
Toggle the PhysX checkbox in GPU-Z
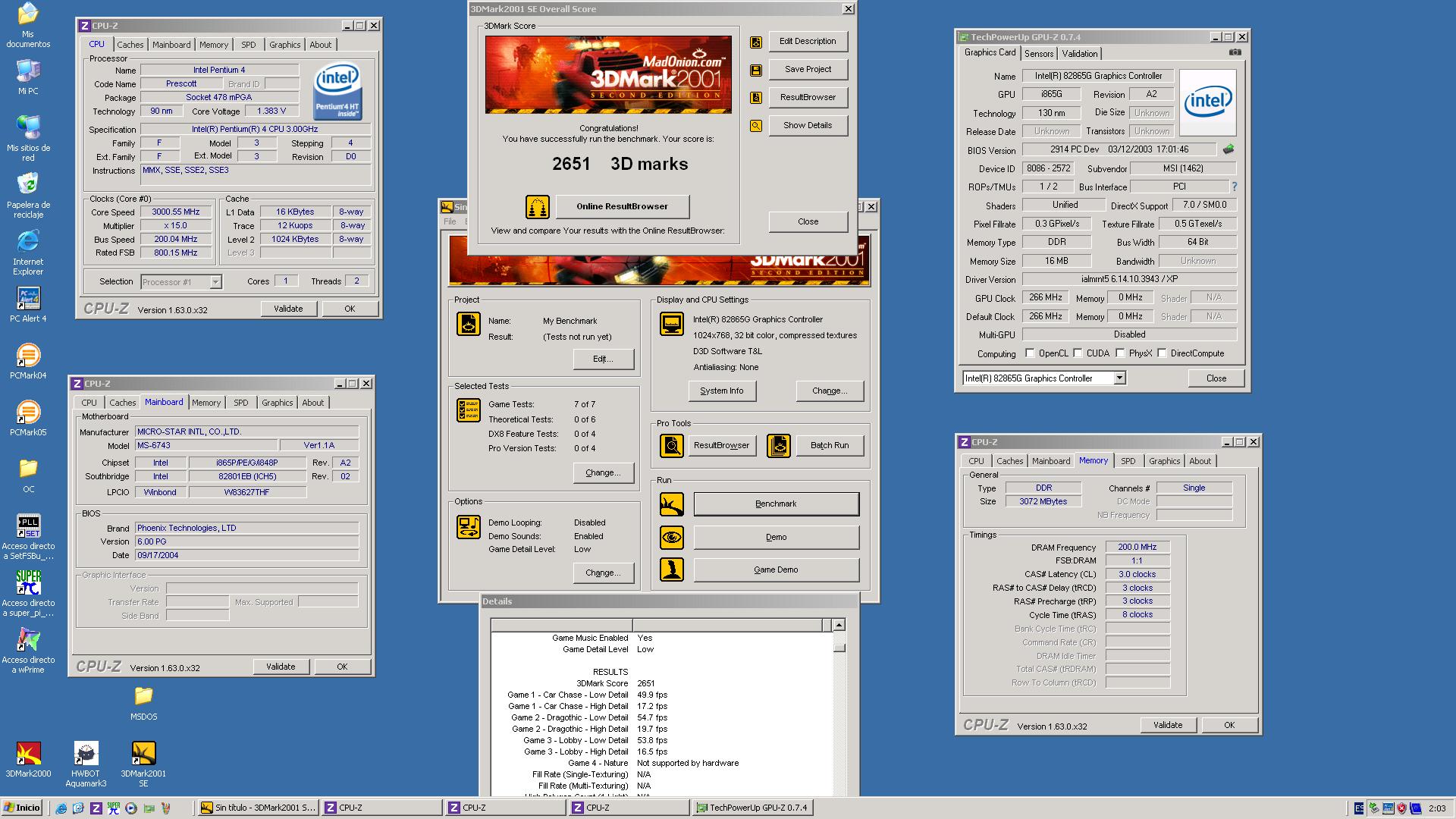1120,353
